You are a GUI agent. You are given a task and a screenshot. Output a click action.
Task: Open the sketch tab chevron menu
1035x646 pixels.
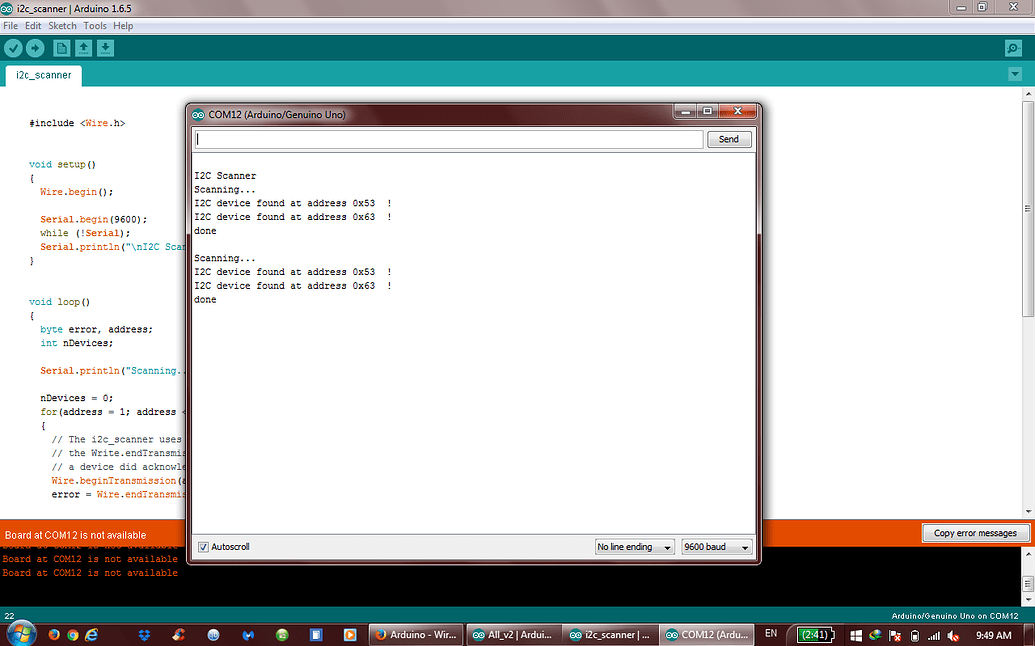click(1015, 73)
